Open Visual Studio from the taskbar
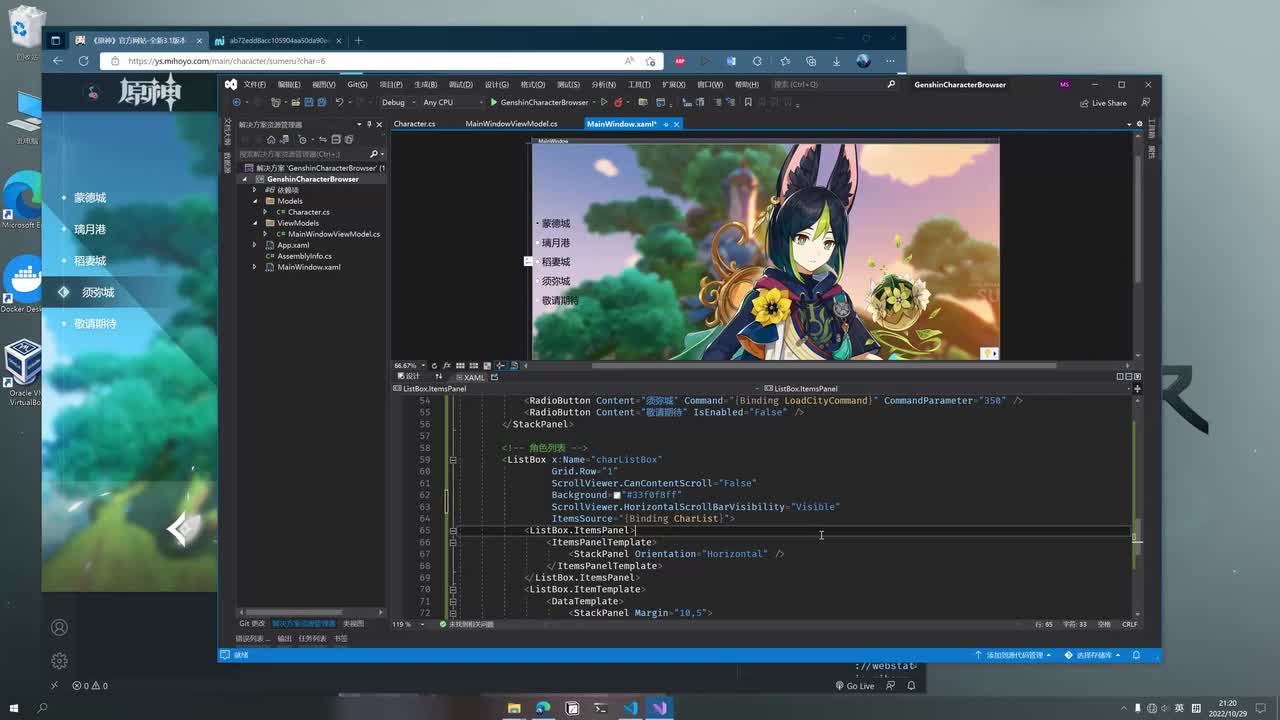Screen dimensions: 1280x720 659,708
